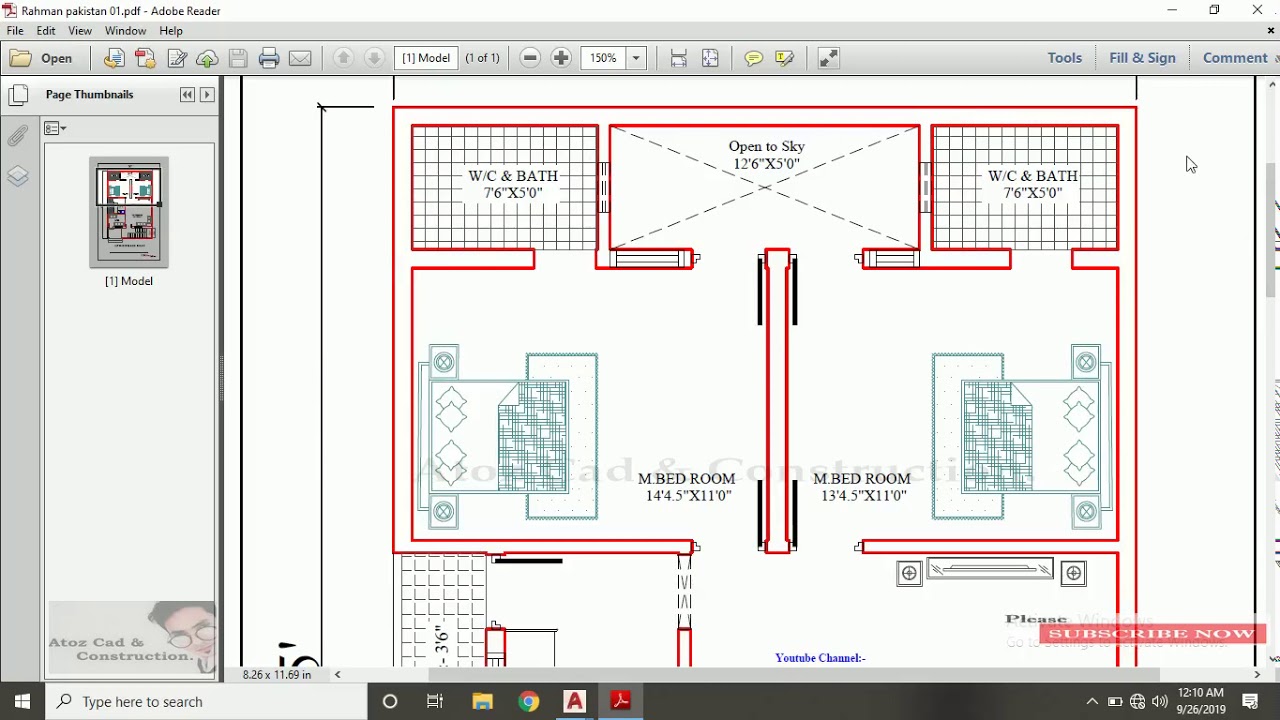Expand the thumbnails panel with right arrow
Screen dimensions: 1280x720
click(207, 95)
